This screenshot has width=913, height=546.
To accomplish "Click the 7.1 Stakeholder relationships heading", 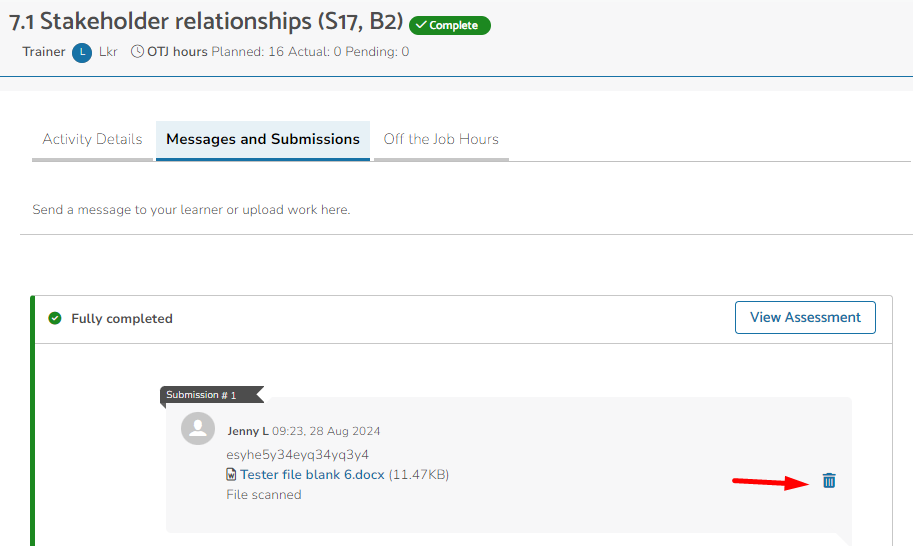I will [206, 22].
